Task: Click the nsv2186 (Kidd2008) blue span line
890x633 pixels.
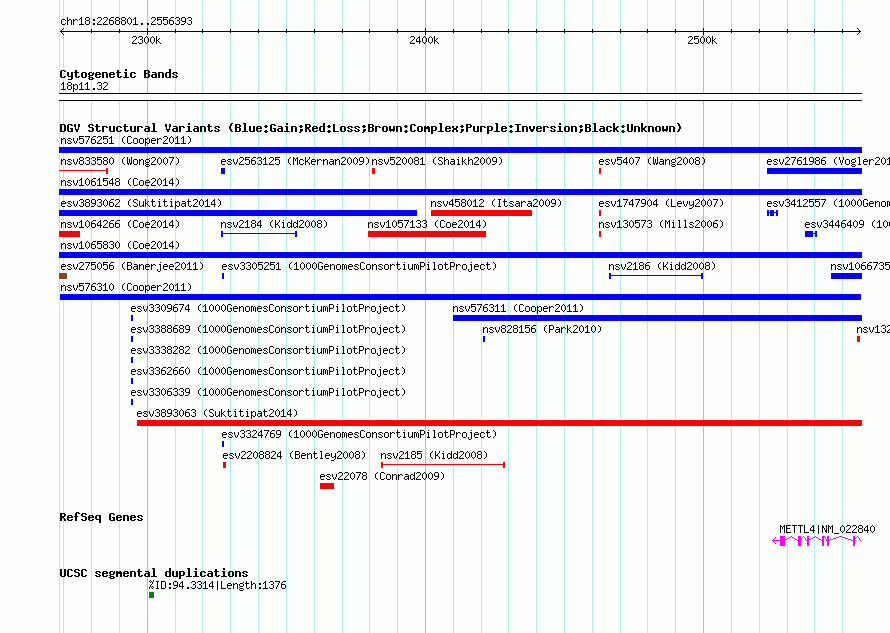Action: coord(656,276)
